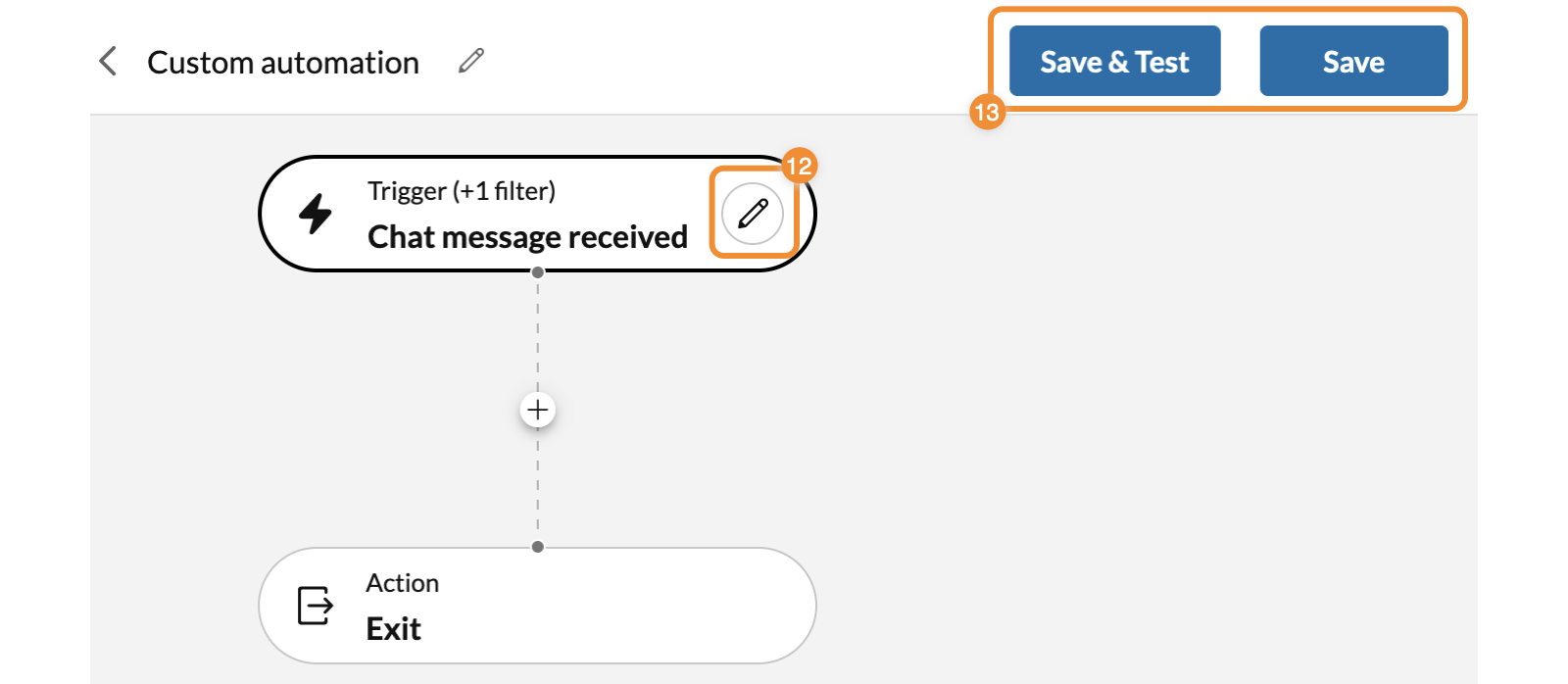Viewport: 1568px width, 684px height.
Task: Click the "Chat message received" trigger name
Action: (x=527, y=237)
